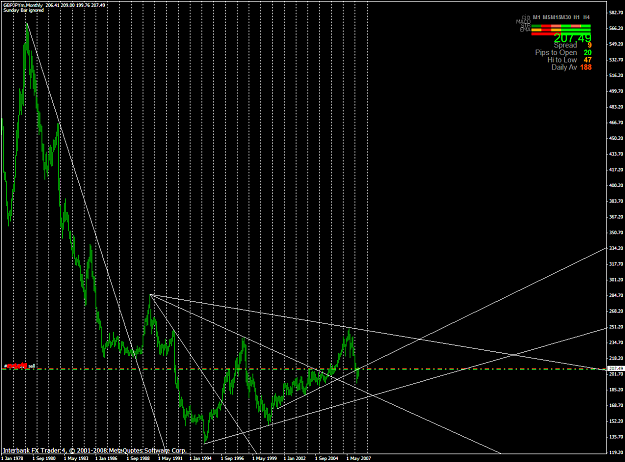Viewport: 625px width, 462px height.
Task: Click the H1 timeframe header in the indicator panel
Action: 576,18
